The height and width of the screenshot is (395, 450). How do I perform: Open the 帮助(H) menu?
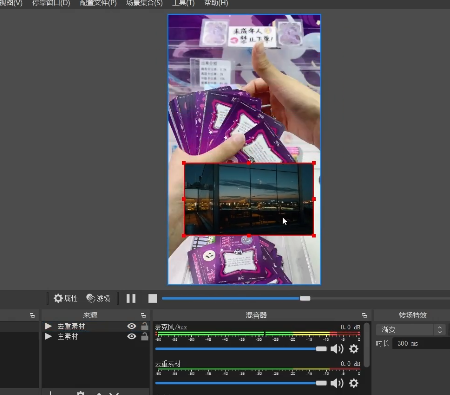(x=216, y=3)
